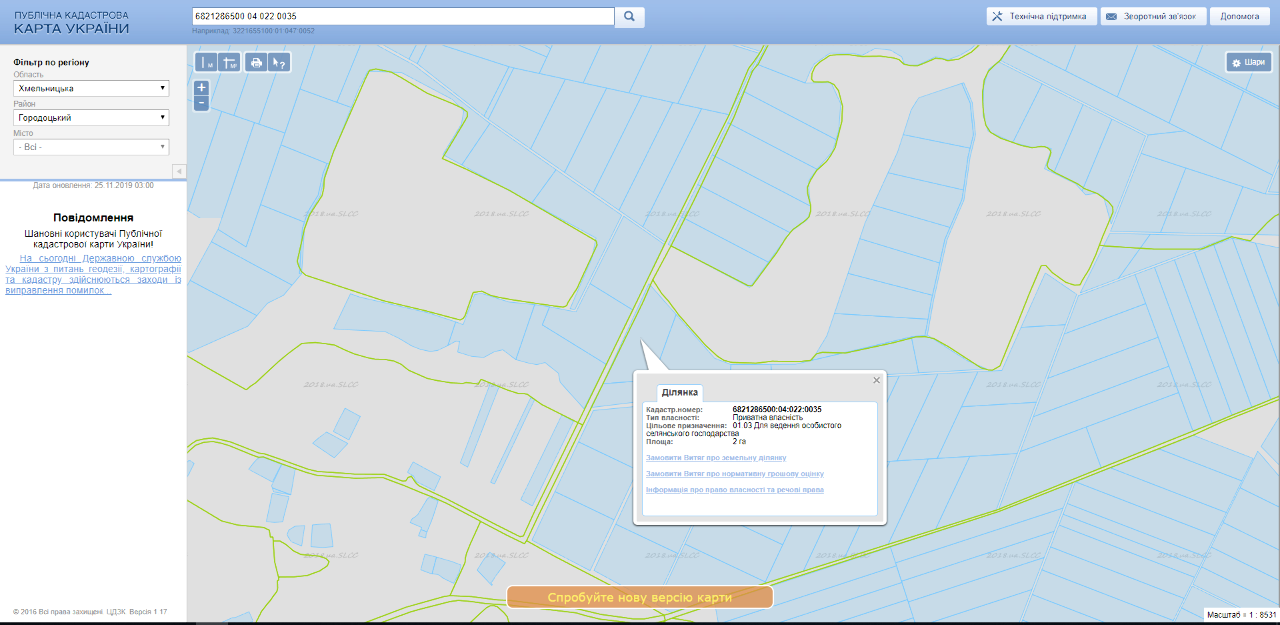Viewport: 1280px width, 625px height.
Task: Collapse the left sidebar panel arrow
Action: [x=180, y=171]
